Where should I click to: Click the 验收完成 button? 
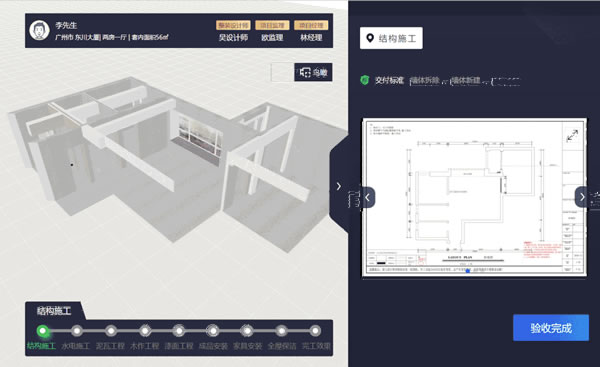tap(551, 328)
